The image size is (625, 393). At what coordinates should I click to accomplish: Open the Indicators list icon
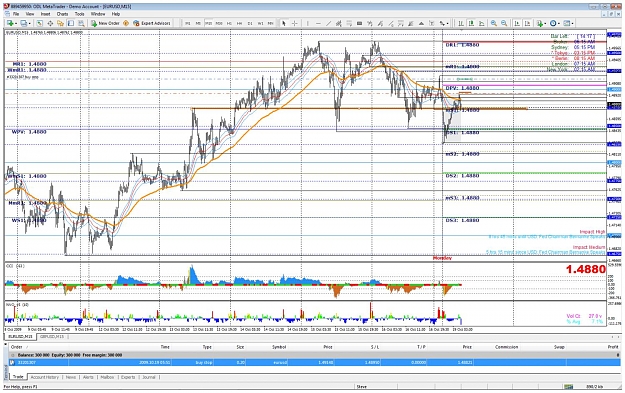[x=540, y=23]
